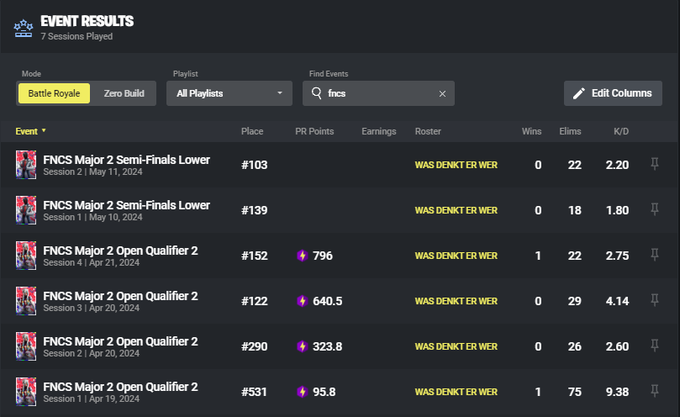Click the 4.14 K/D value
The image size is (680, 417).
tap(617, 301)
